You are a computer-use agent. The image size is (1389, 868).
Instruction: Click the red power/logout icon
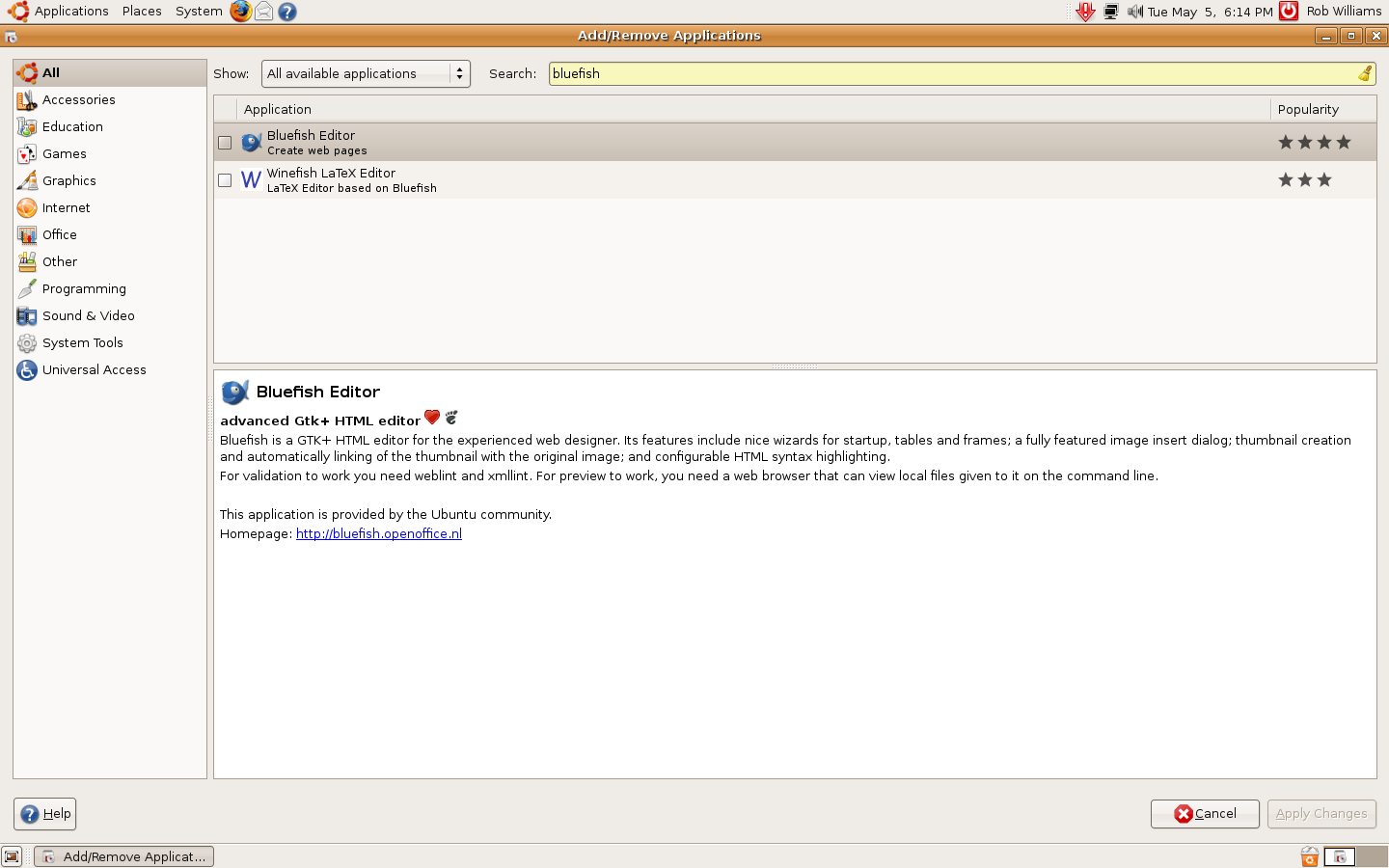[1289, 12]
